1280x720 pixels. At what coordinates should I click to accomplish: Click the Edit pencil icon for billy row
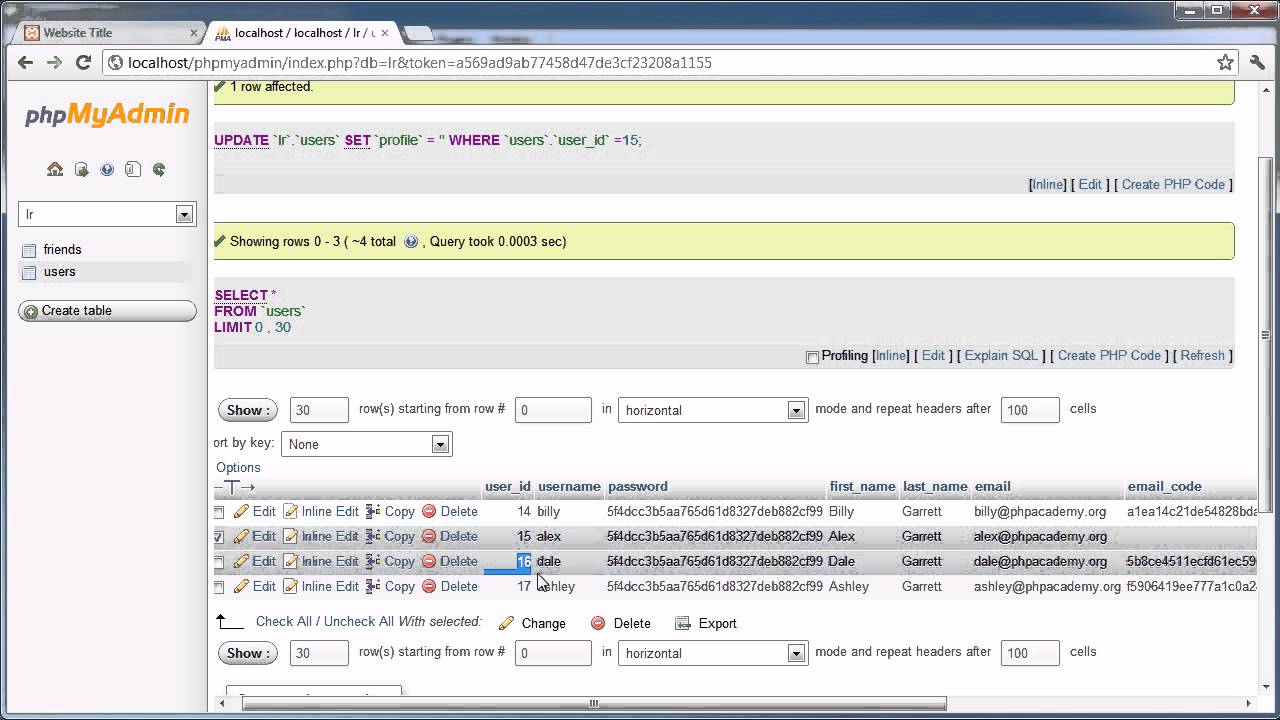coord(241,511)
